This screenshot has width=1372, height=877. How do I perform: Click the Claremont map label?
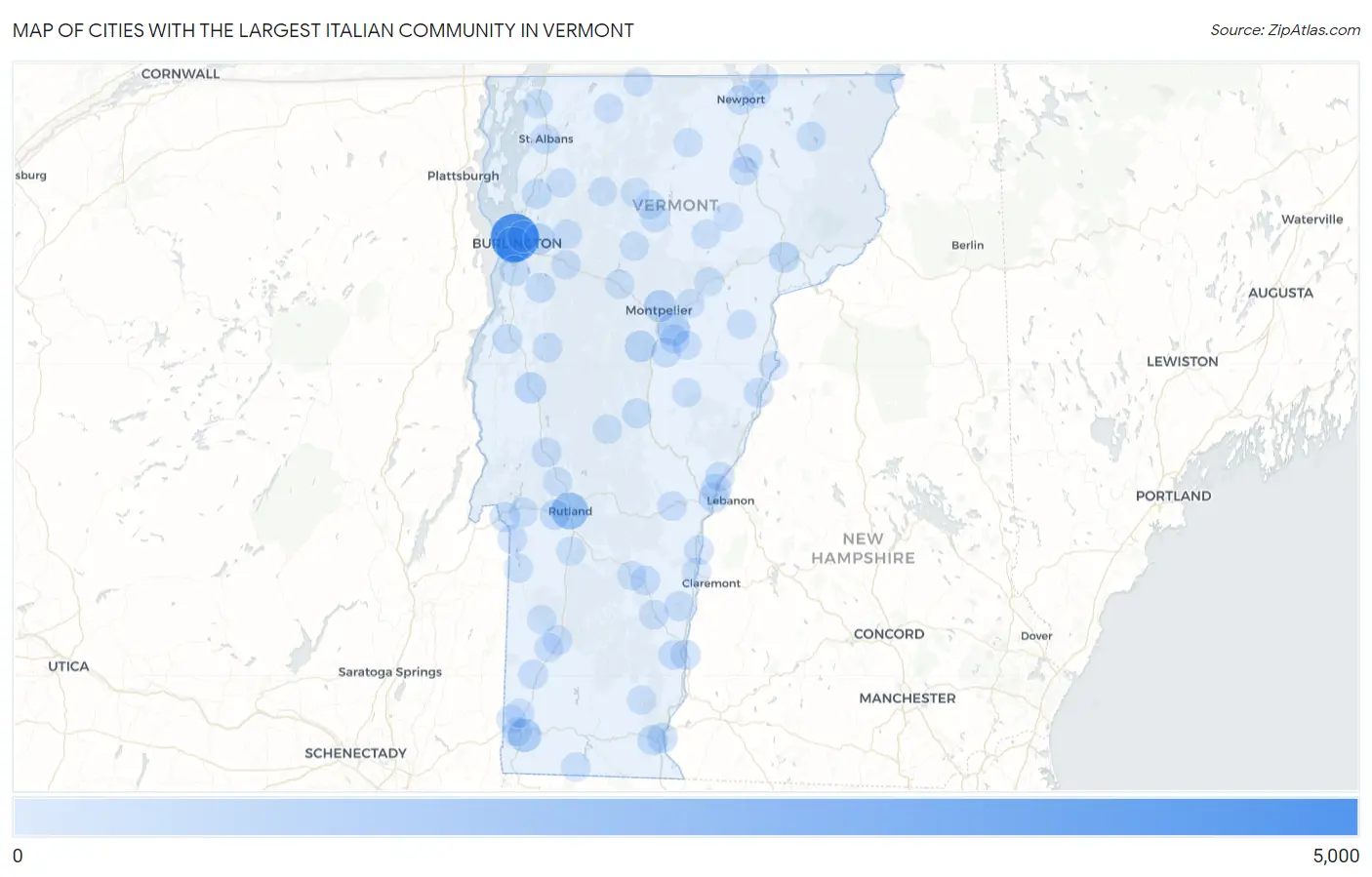pyautogui.click(x=711, y=583)
